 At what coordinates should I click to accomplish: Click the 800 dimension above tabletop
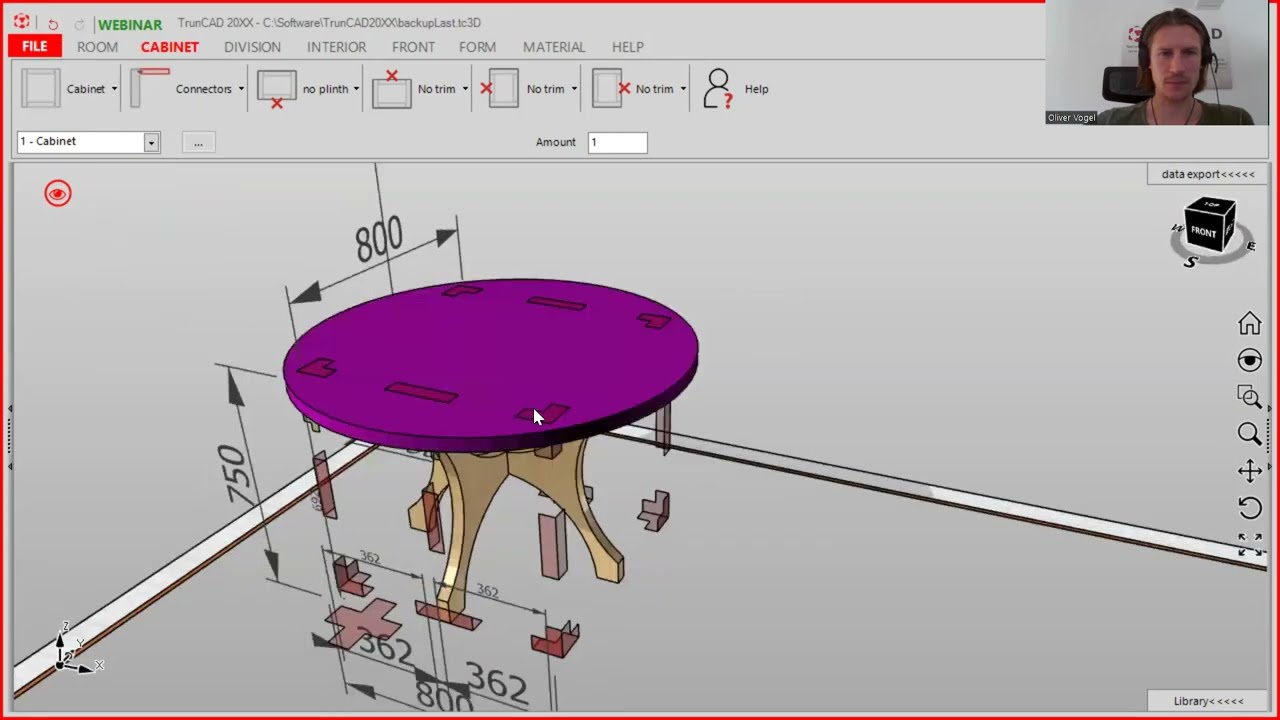click(380, 239)
